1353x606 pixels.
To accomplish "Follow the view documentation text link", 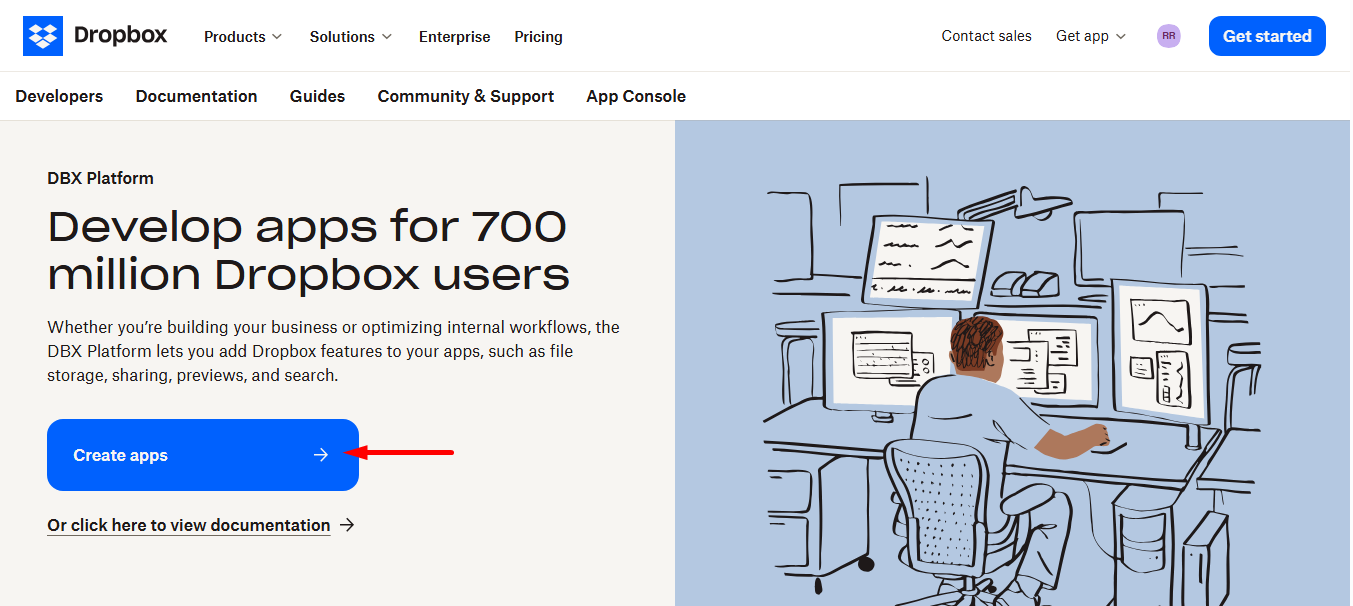I will tap(188, 525).
